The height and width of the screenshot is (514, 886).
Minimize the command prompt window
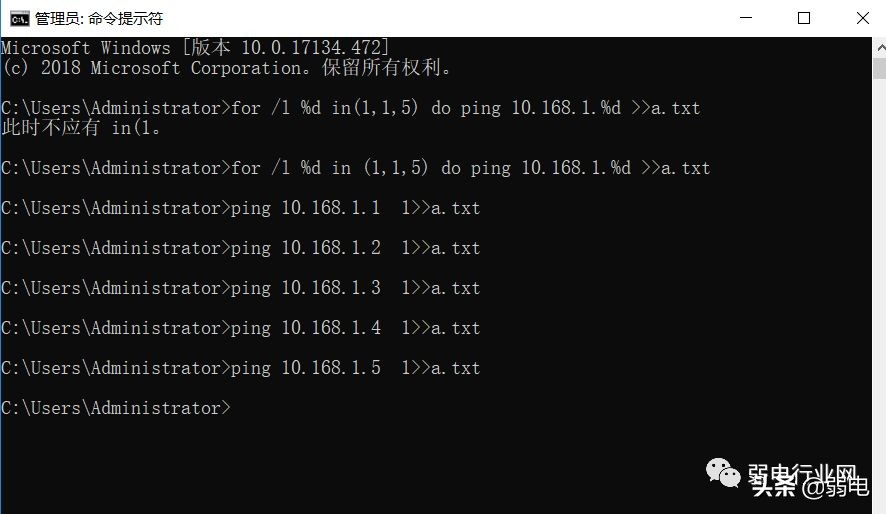746,18
